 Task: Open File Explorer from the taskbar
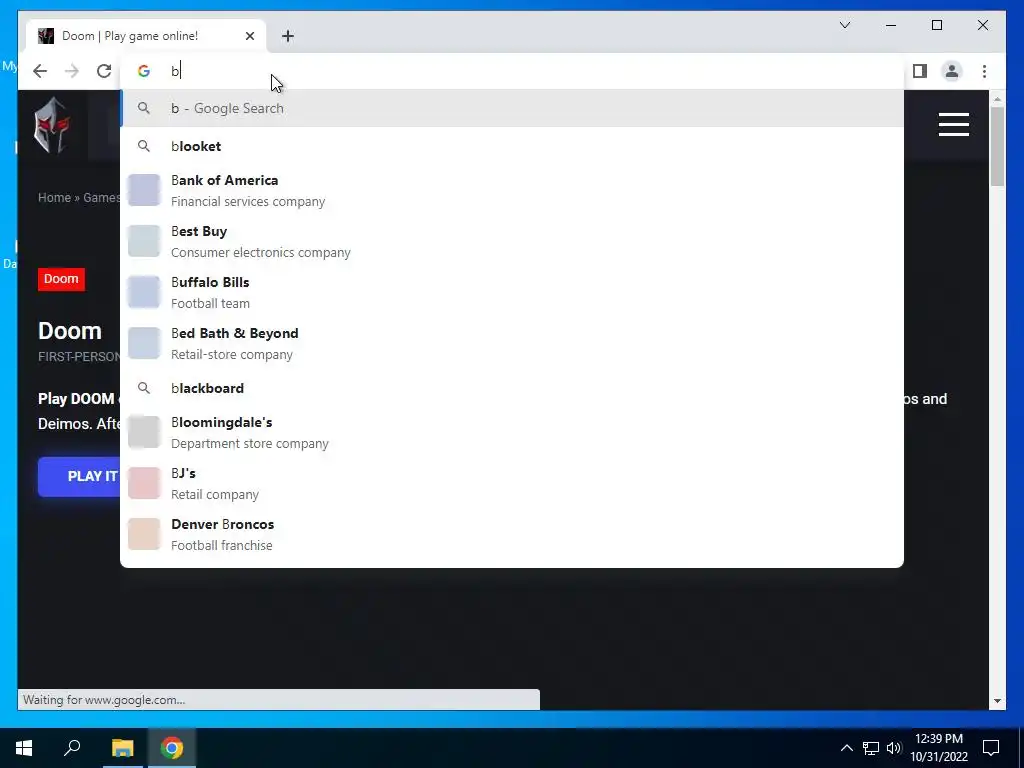(x=122, y=748)
